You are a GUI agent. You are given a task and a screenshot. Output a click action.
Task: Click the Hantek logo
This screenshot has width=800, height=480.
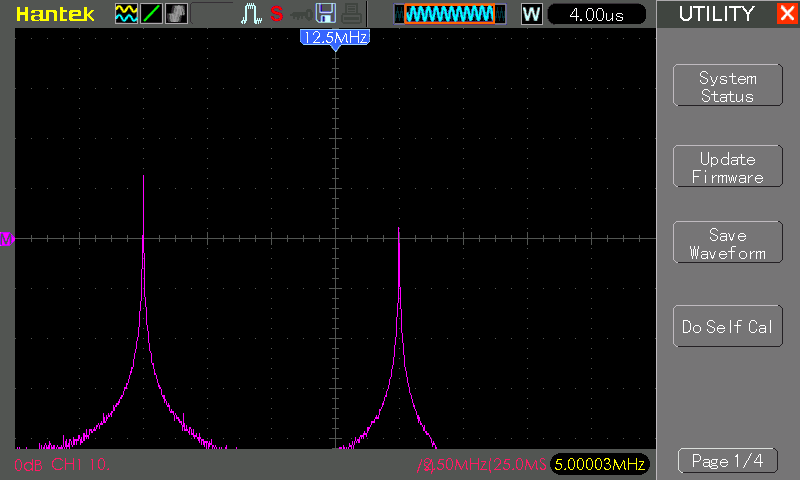55,14
